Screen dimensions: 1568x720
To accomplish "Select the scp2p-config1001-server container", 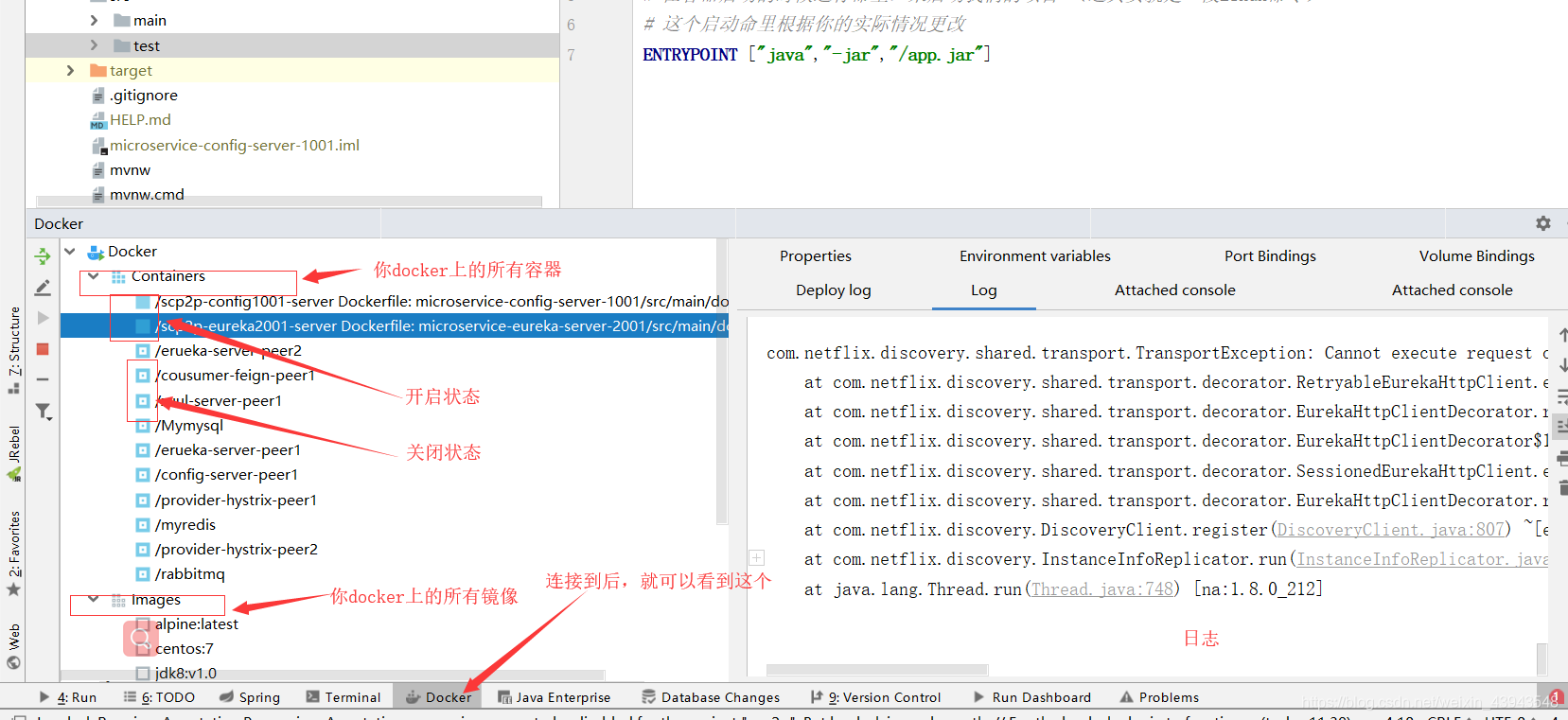I will 395,302.
